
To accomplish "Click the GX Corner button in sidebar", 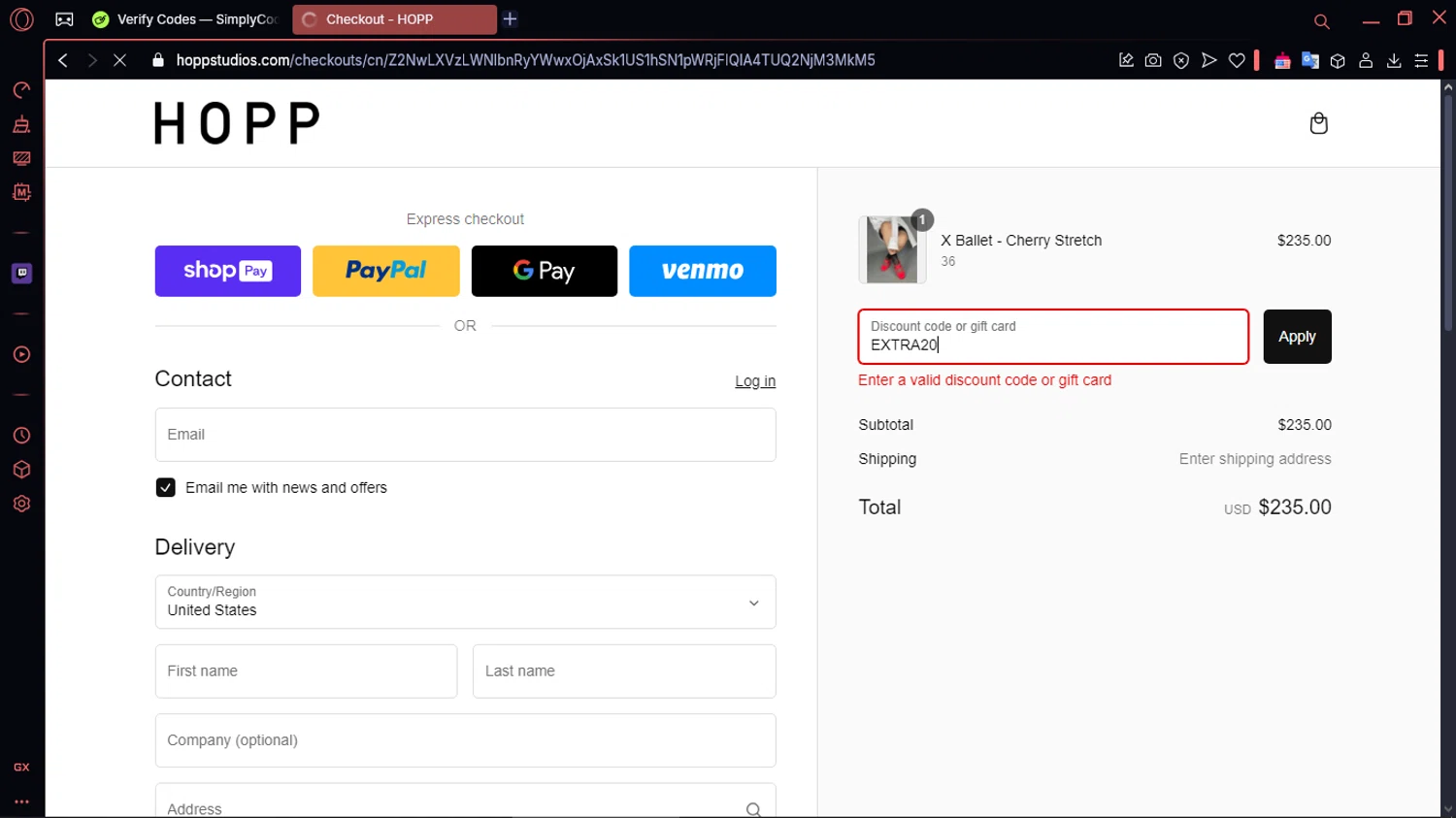I will 21,767.
